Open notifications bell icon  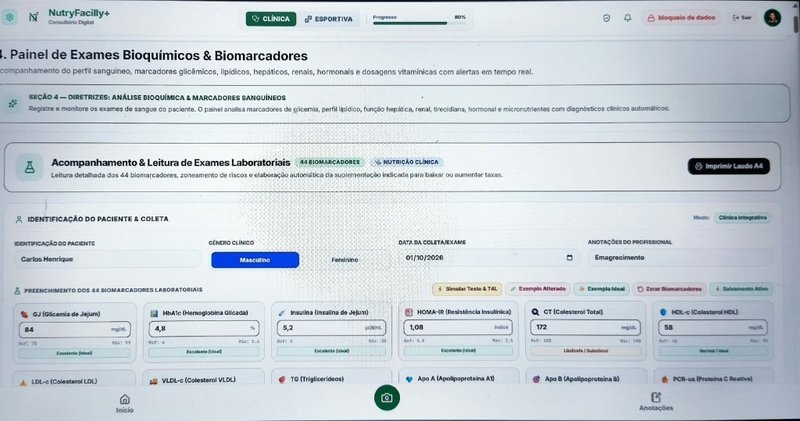[628, 18]
